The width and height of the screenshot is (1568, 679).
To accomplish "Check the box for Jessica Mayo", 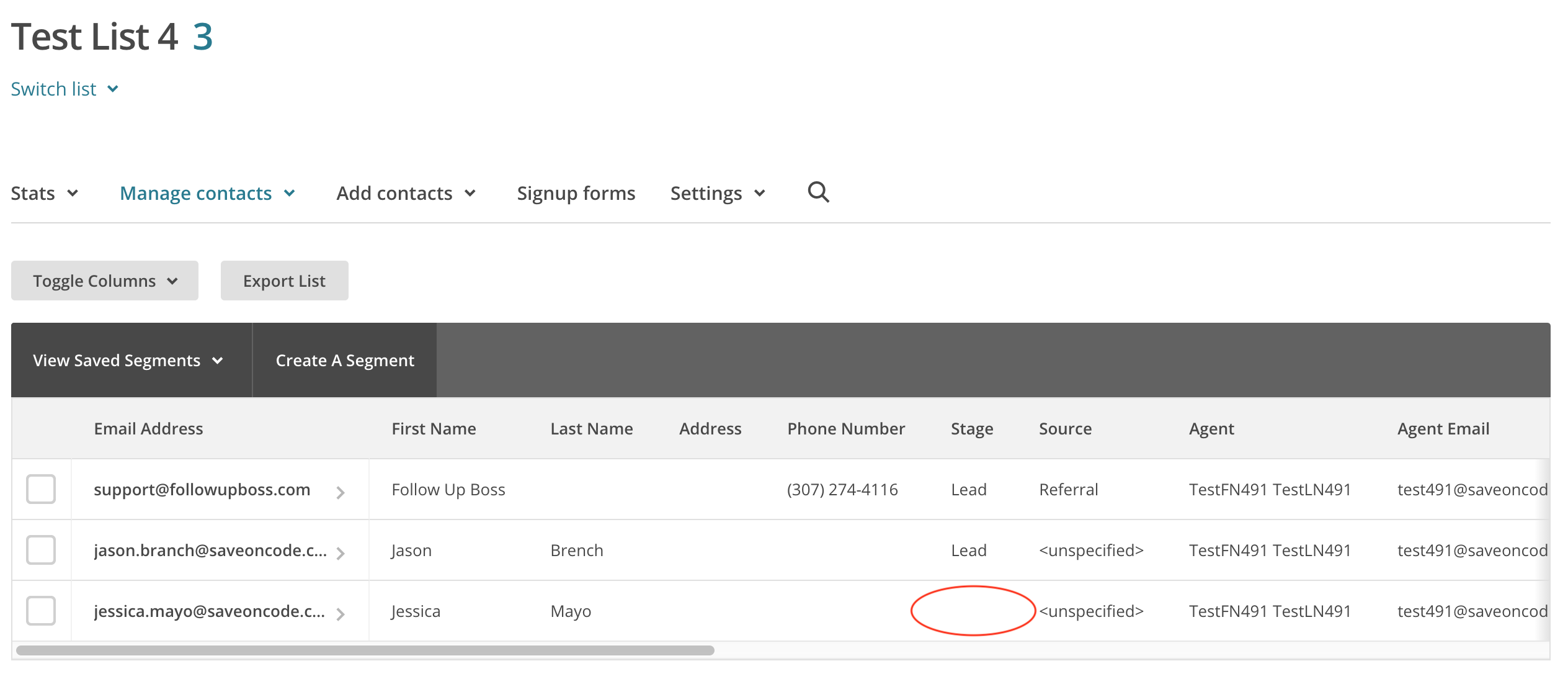I will coord(41,611).
